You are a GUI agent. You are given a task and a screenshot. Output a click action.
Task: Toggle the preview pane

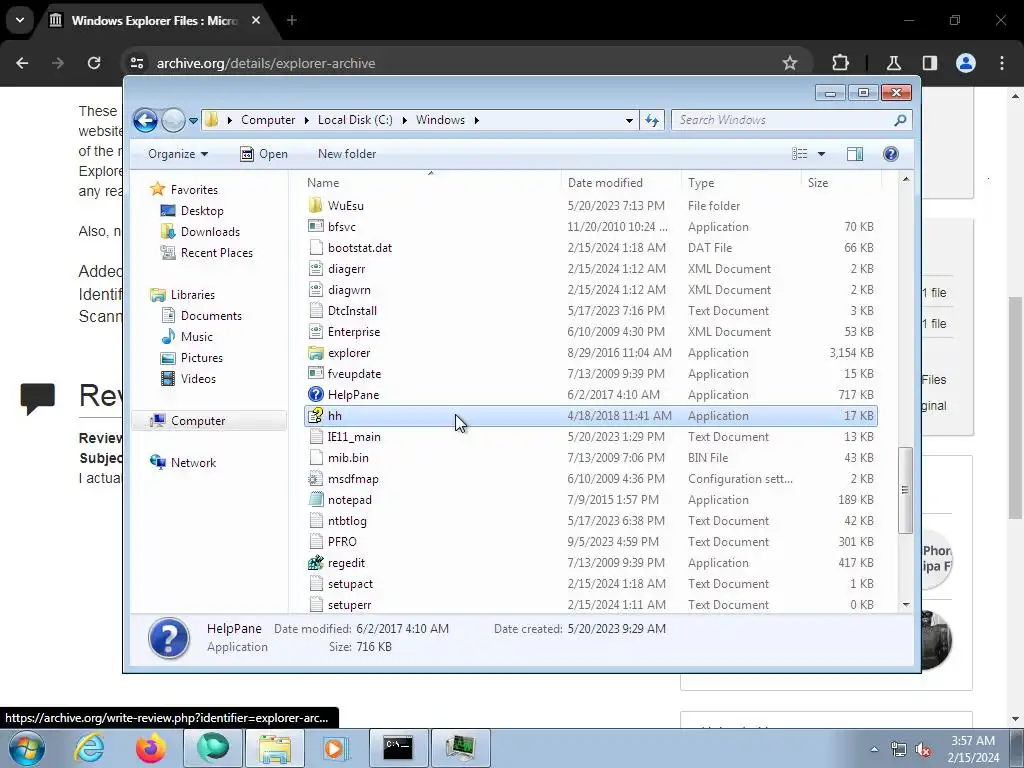[855, 154]
